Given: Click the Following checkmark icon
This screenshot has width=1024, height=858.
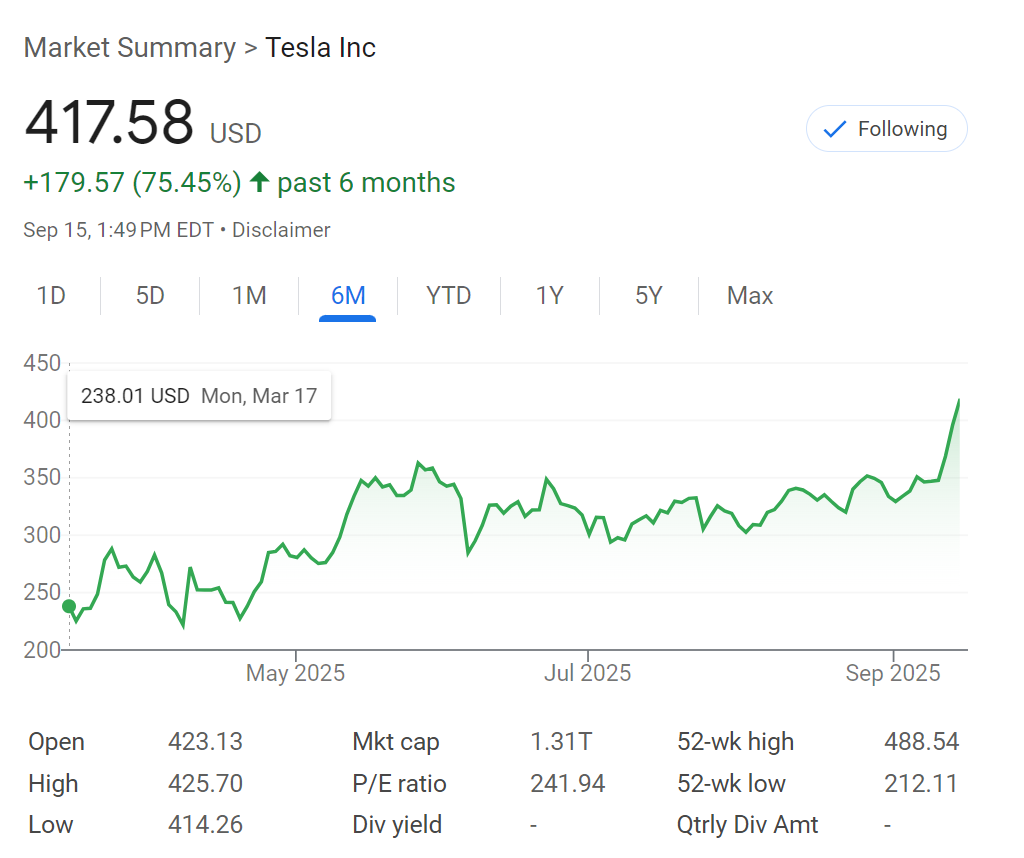Looking at the screenshot, I should click(834, 129).
